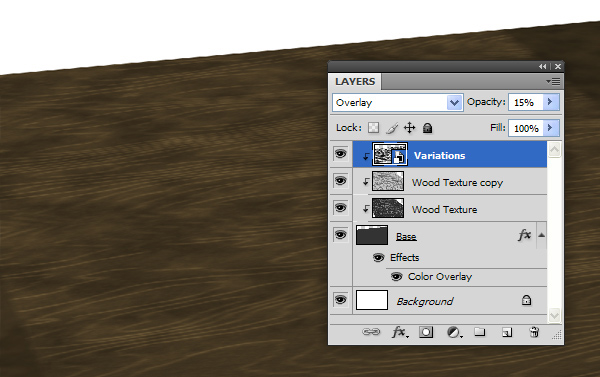Hide the Base layer
The image size is (600, 377).
[x=341, y=234]
